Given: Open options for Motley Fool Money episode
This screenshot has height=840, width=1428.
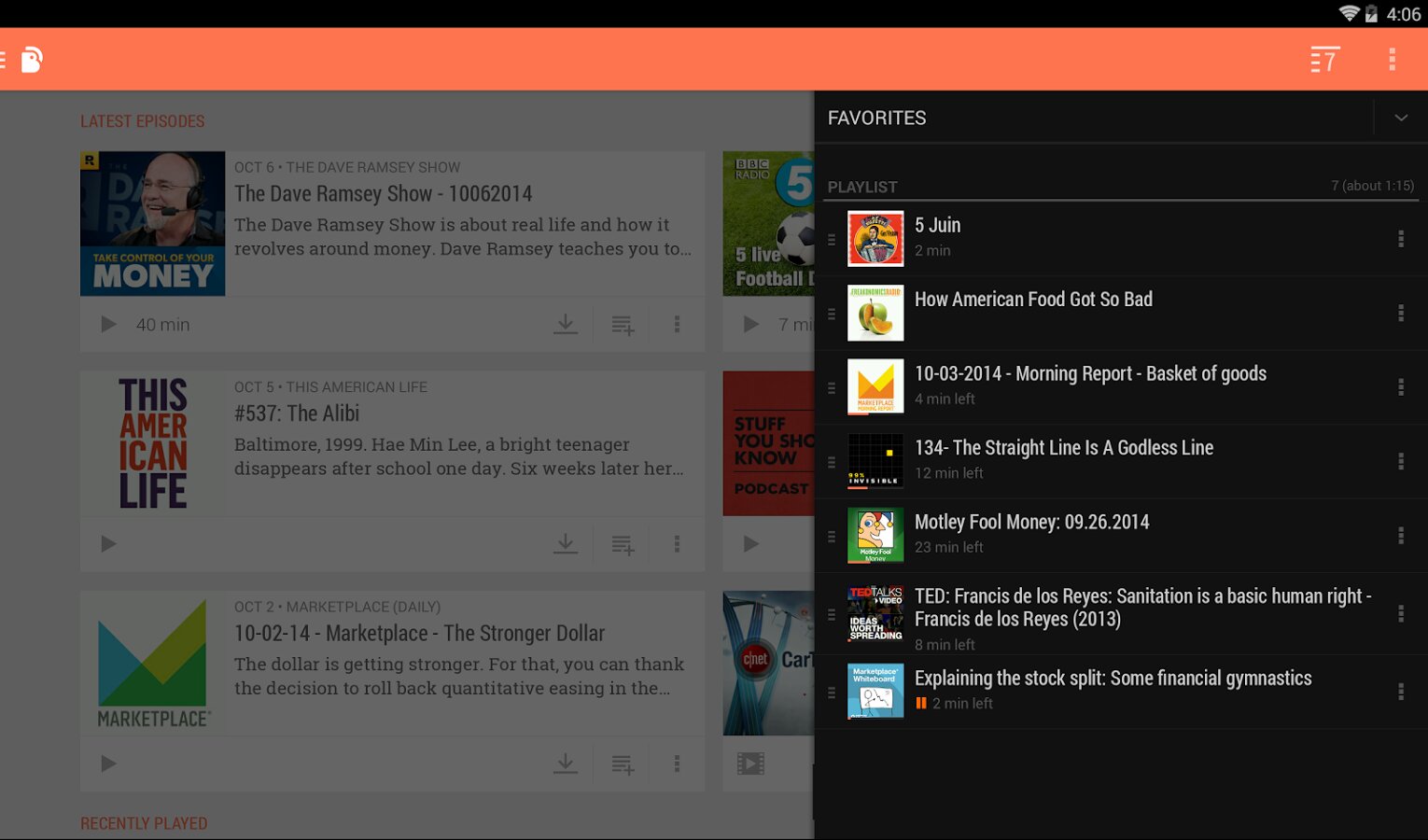Looking at the screenshot, I should tap(1401, 536).
